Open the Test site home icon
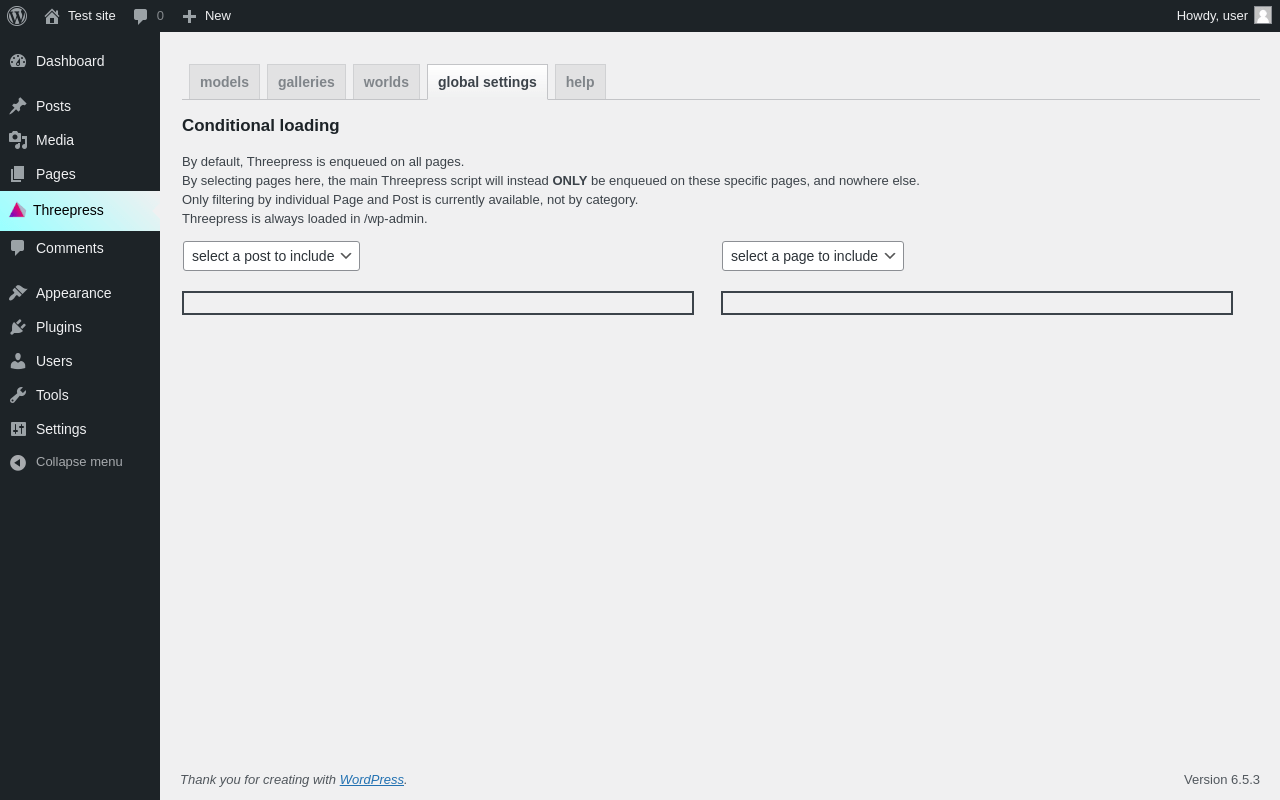Viewport: 1280px width, 800px height. (x=52, y=16)
